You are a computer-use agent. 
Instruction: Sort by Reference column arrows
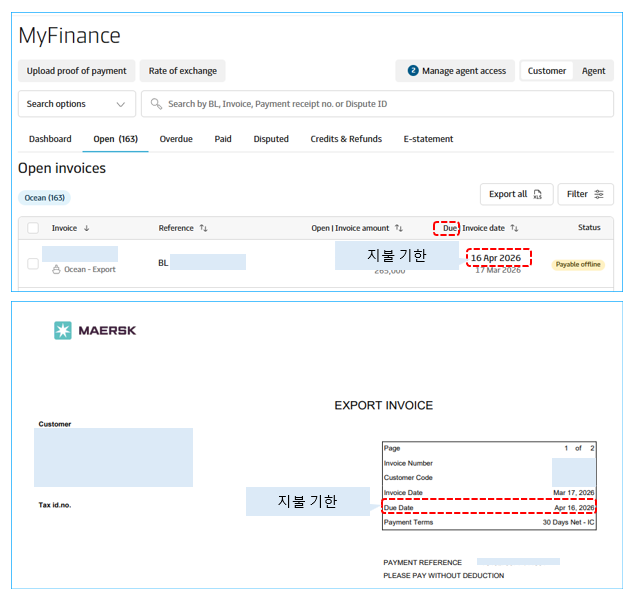click(204, 228)
